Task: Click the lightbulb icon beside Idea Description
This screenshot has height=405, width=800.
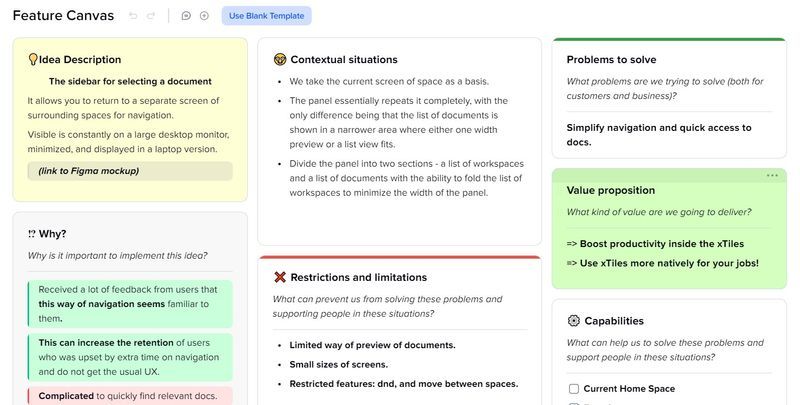Action: tap(33, 60)
